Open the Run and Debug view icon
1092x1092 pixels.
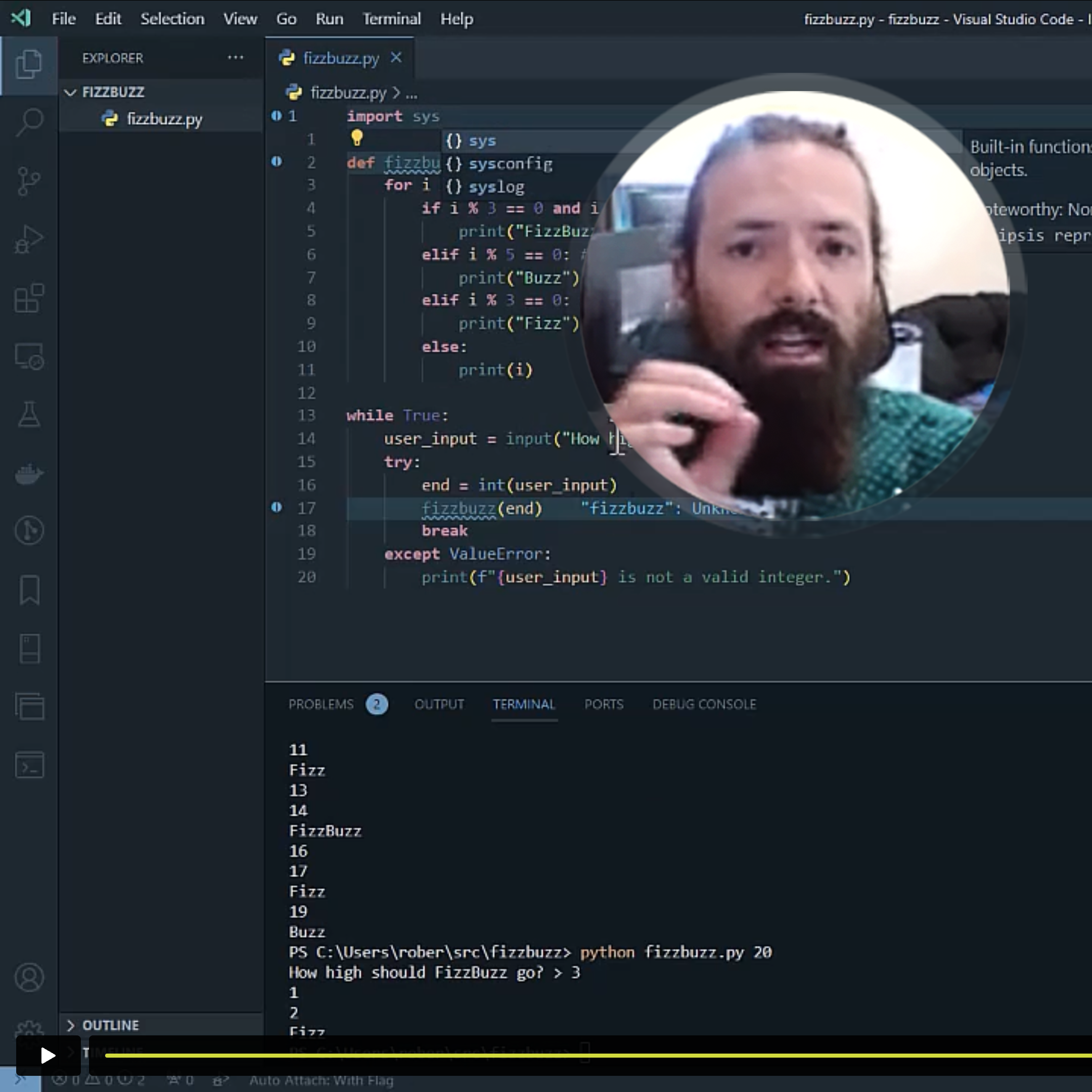click(x=29, y=240)
